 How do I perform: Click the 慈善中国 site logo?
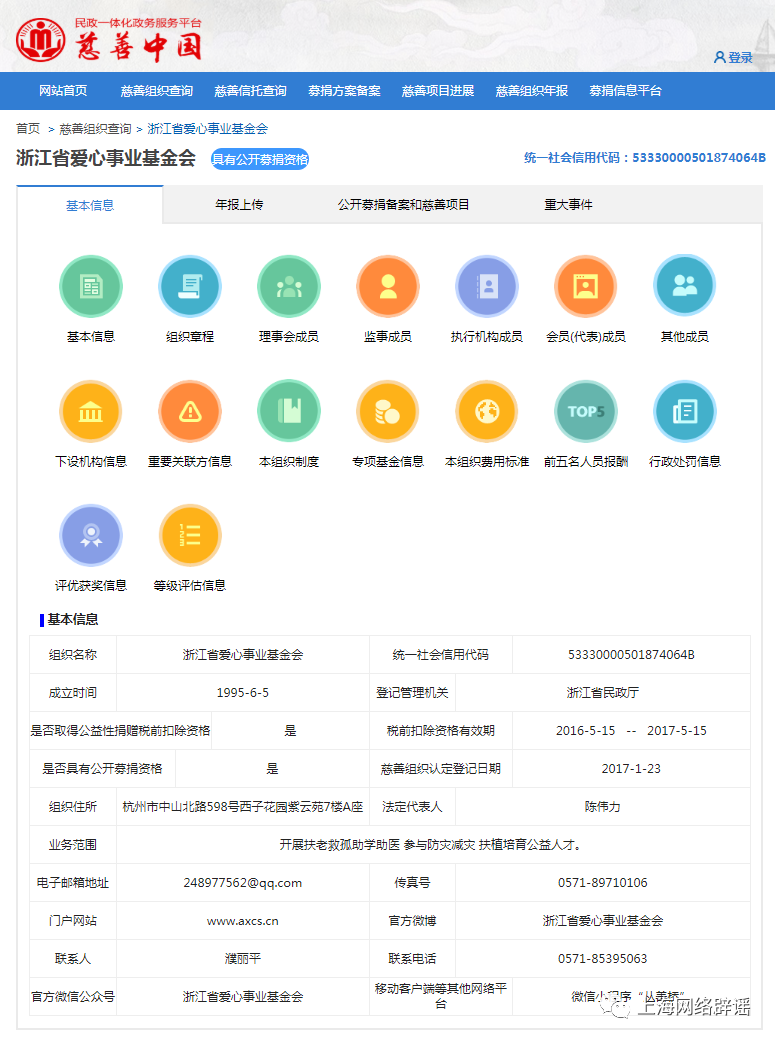point(108,40)
